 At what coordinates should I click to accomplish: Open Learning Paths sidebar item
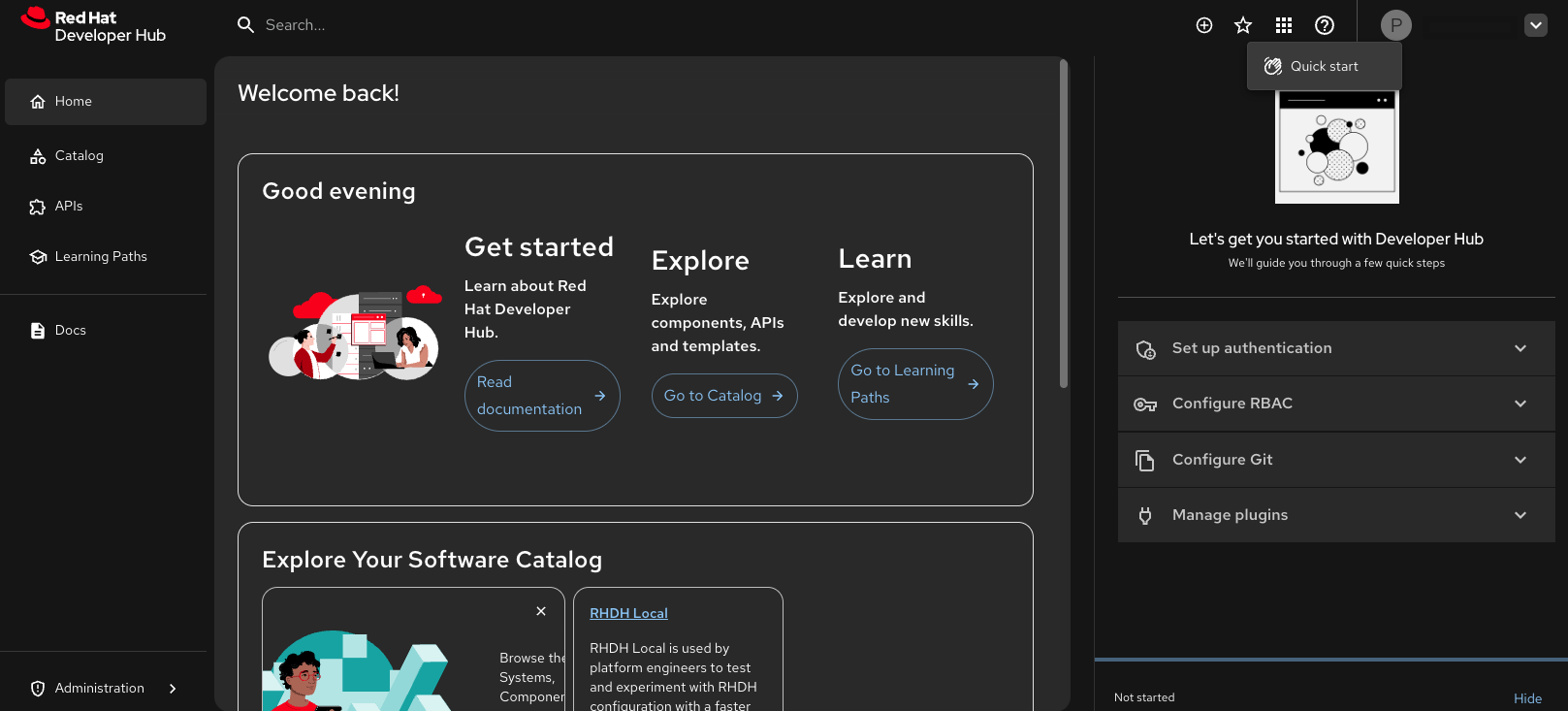[x=101, y=256]
